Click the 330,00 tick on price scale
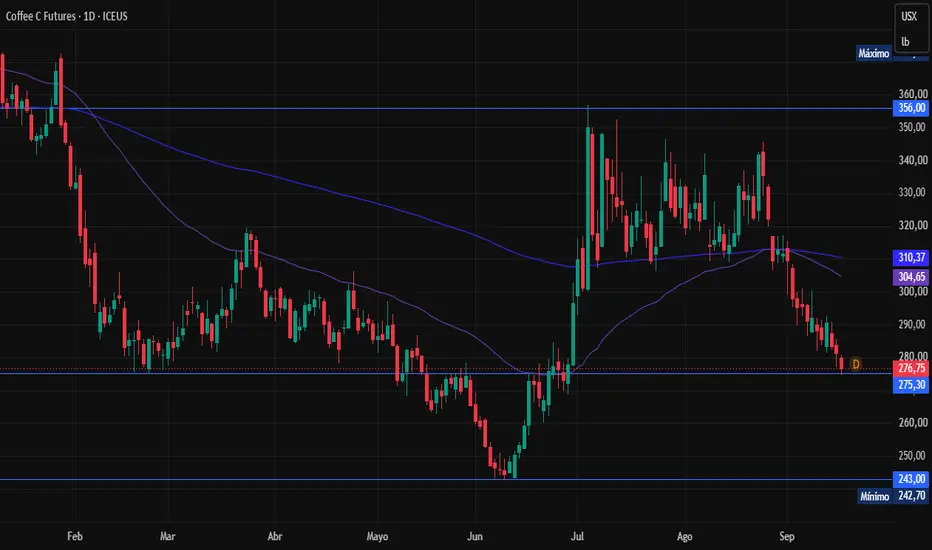Screen dimensions: 932x550 [912, 192]
